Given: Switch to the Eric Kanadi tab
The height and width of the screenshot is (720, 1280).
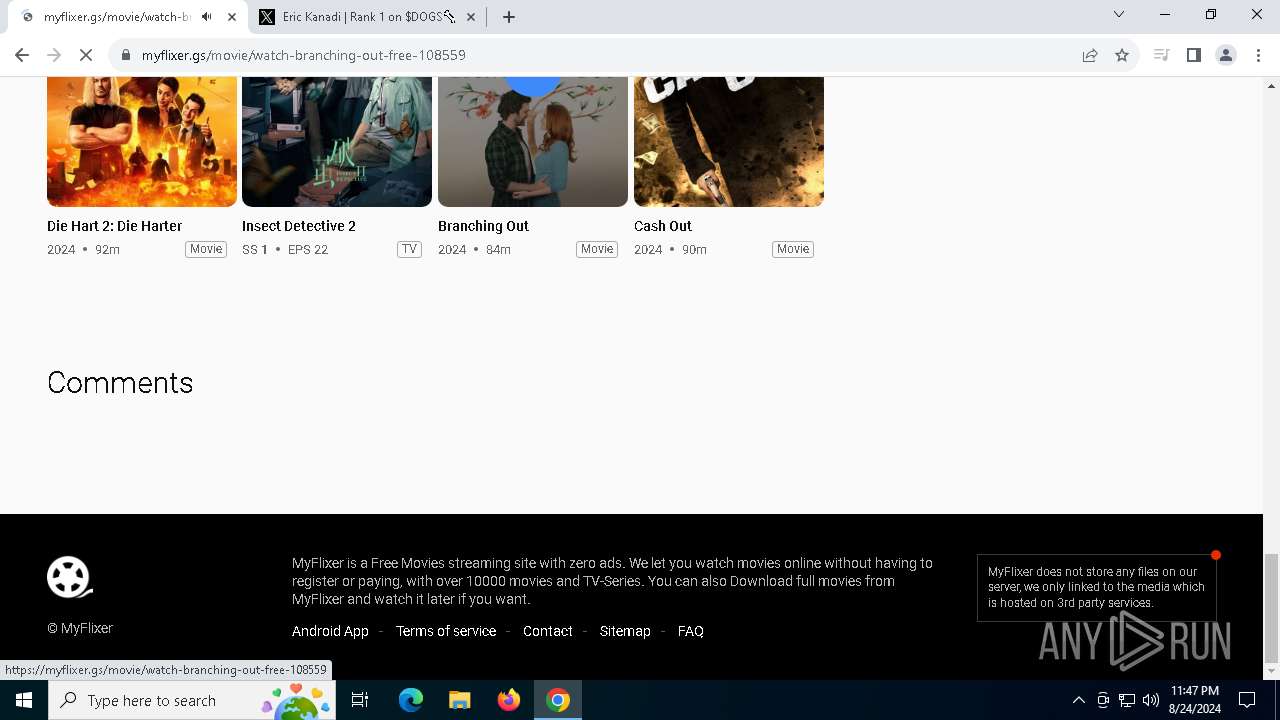Looking at the screenshot, I should pyautogui.click(x=367, y=17).
